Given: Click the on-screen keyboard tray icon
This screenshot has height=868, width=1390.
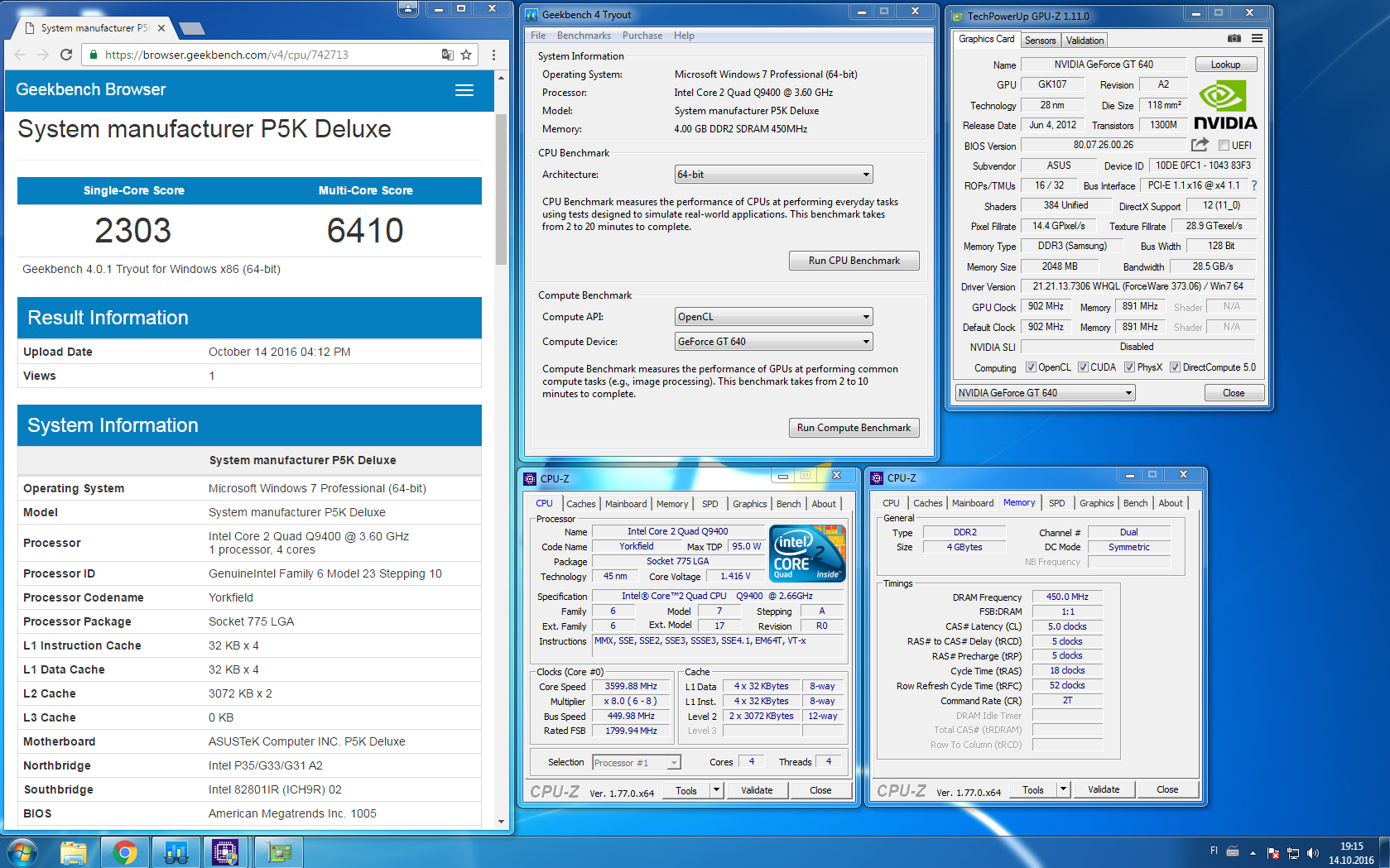Looking at the screenshot, I should [x=1233, y=851].
